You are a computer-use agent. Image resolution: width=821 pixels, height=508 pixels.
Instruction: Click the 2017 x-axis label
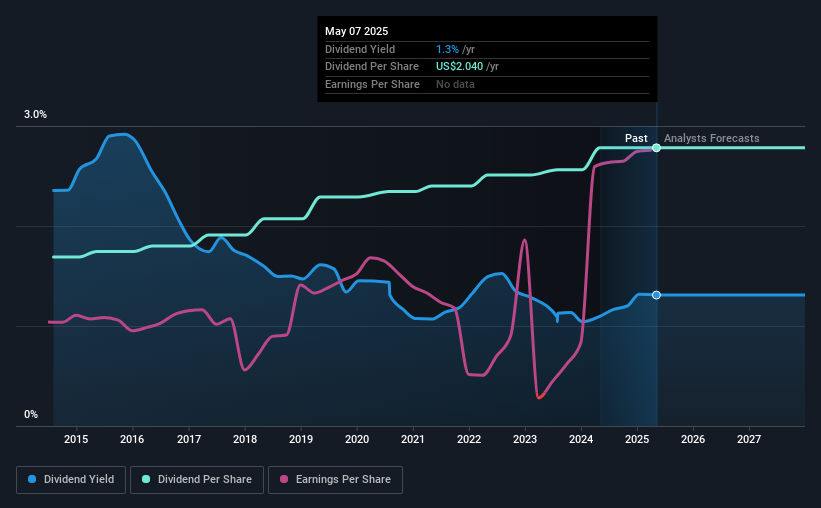(x=188, y=439)
